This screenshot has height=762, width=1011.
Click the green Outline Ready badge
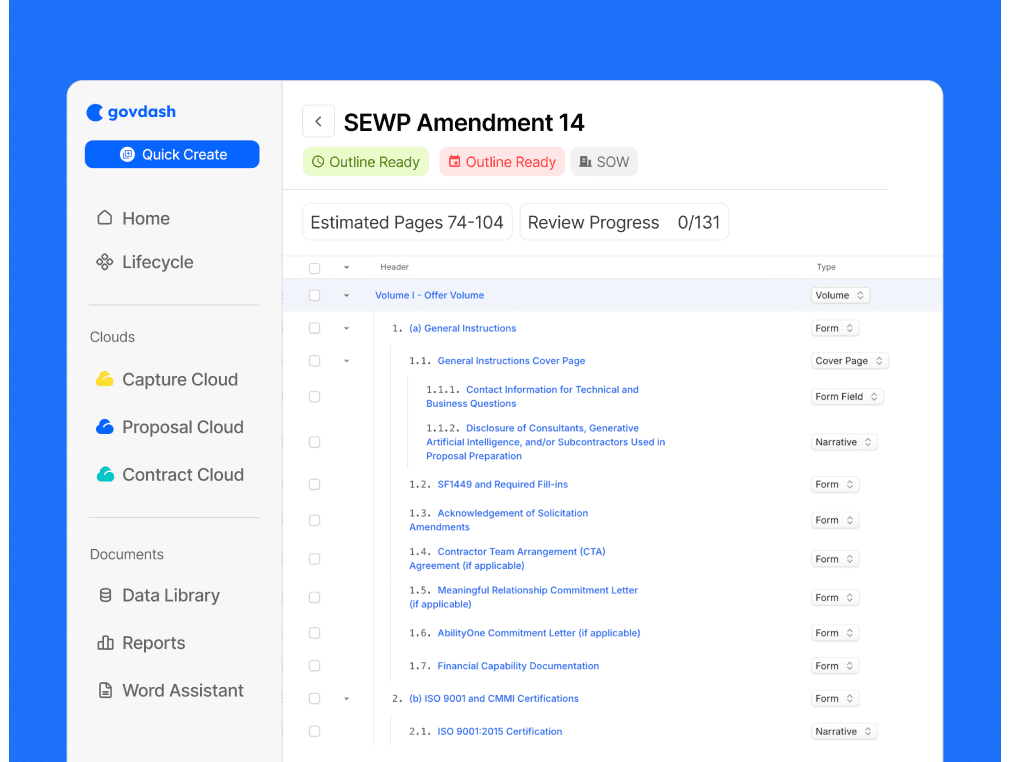click(x=366, y=162)
